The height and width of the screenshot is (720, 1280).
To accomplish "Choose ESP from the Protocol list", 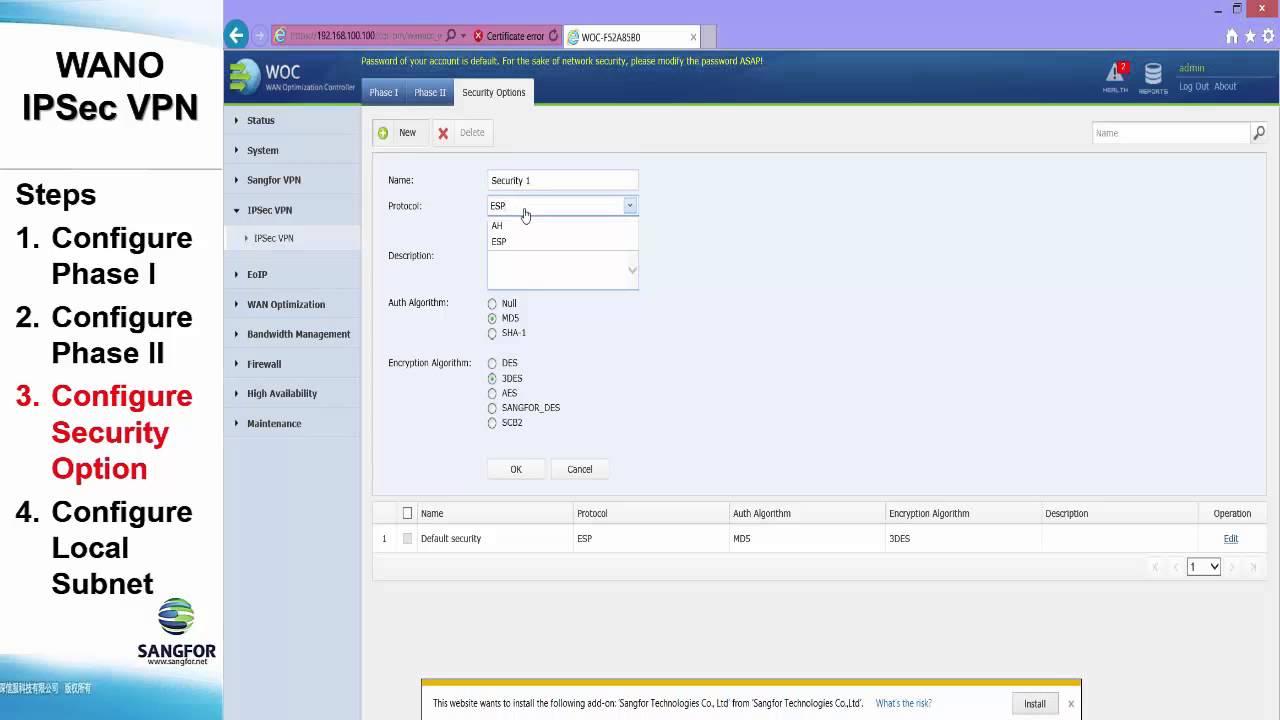I will click(x=562, y=241).
